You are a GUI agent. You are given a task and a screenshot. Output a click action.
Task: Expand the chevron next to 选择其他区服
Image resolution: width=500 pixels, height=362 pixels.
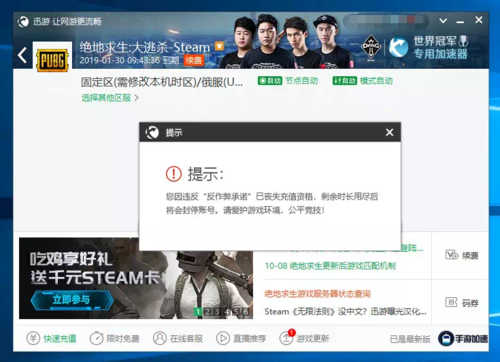(x=136, y=98)
